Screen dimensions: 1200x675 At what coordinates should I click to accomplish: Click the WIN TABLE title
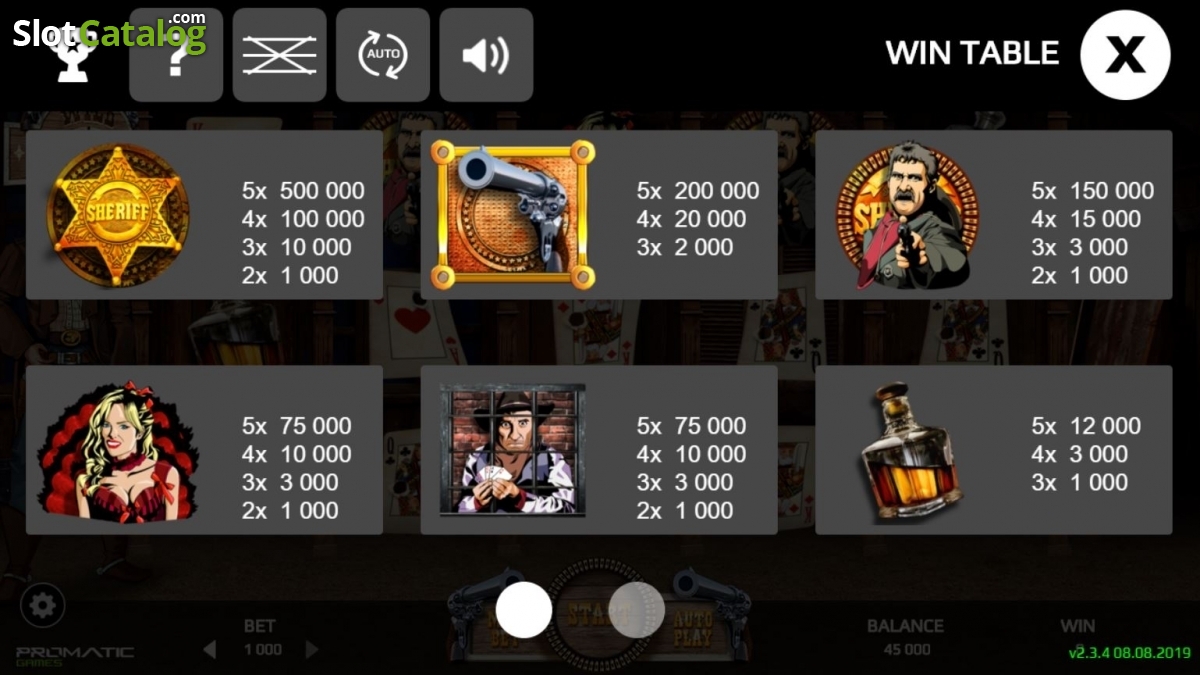click(972, 53)
